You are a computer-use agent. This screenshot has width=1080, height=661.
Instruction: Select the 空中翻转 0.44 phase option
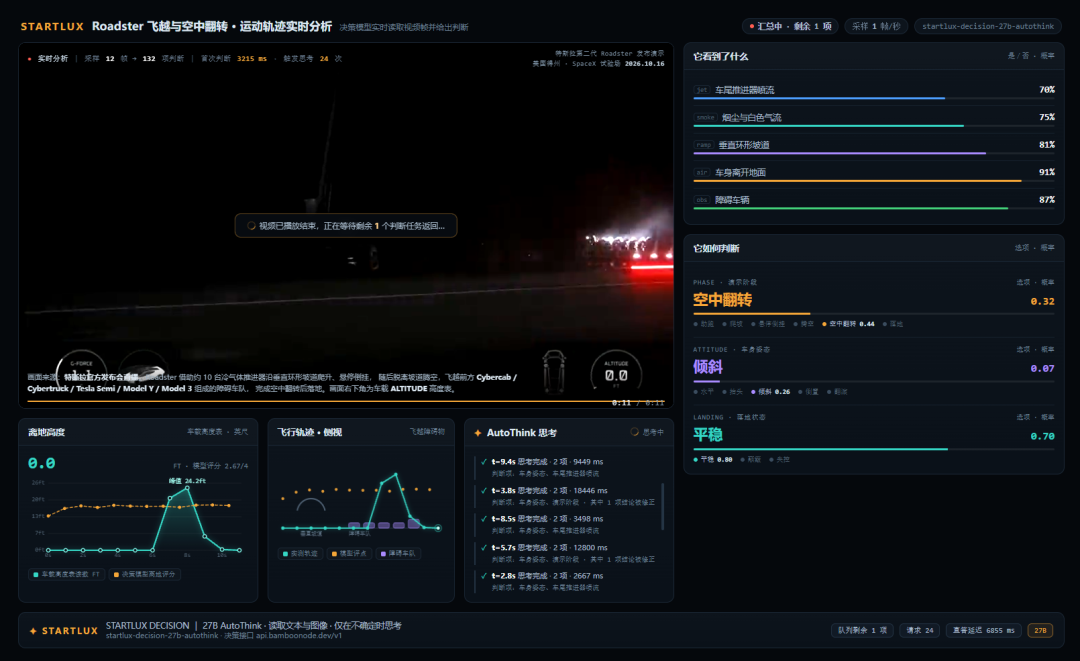coord(848,324)
